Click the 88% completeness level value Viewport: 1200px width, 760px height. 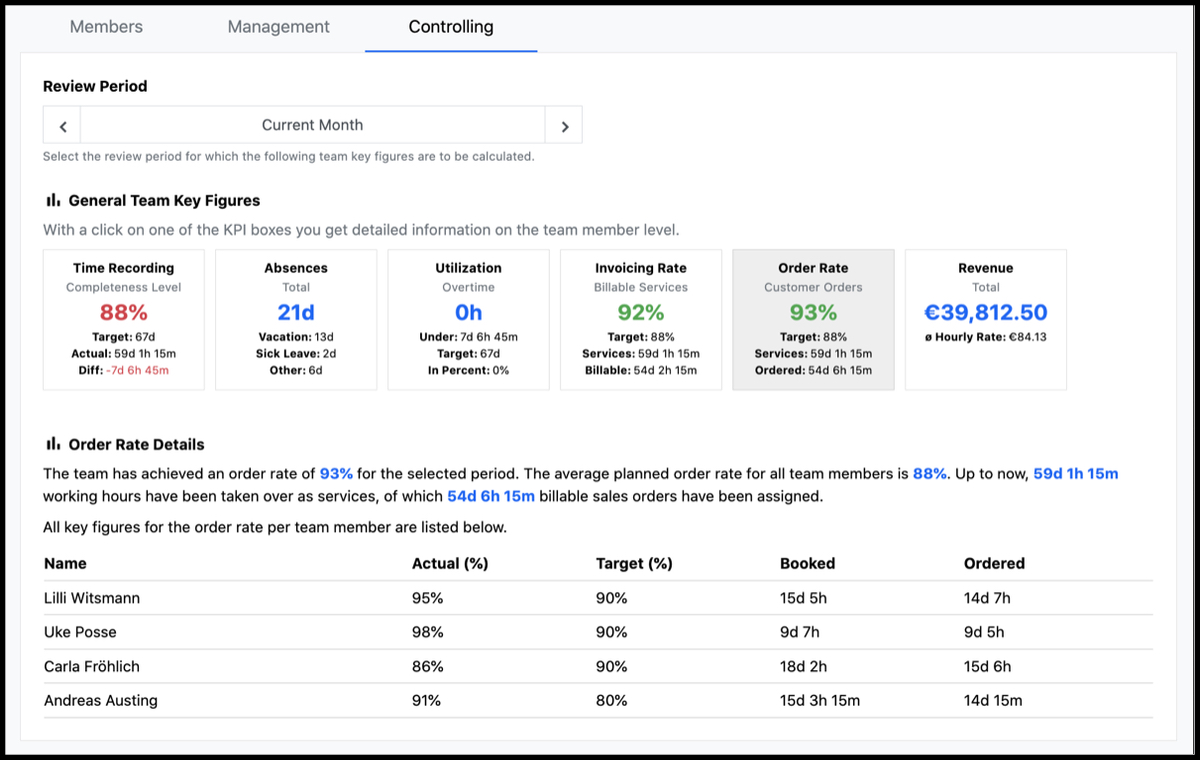pos(124,312)
